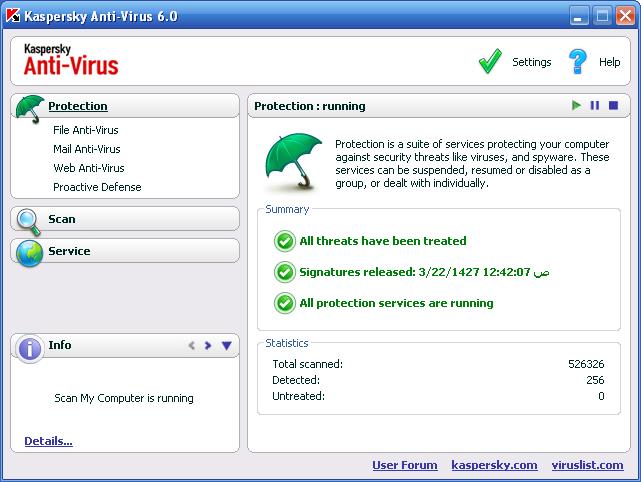
Task: Click the Kaspersky K logo in title bar
Action: point(13,16)
